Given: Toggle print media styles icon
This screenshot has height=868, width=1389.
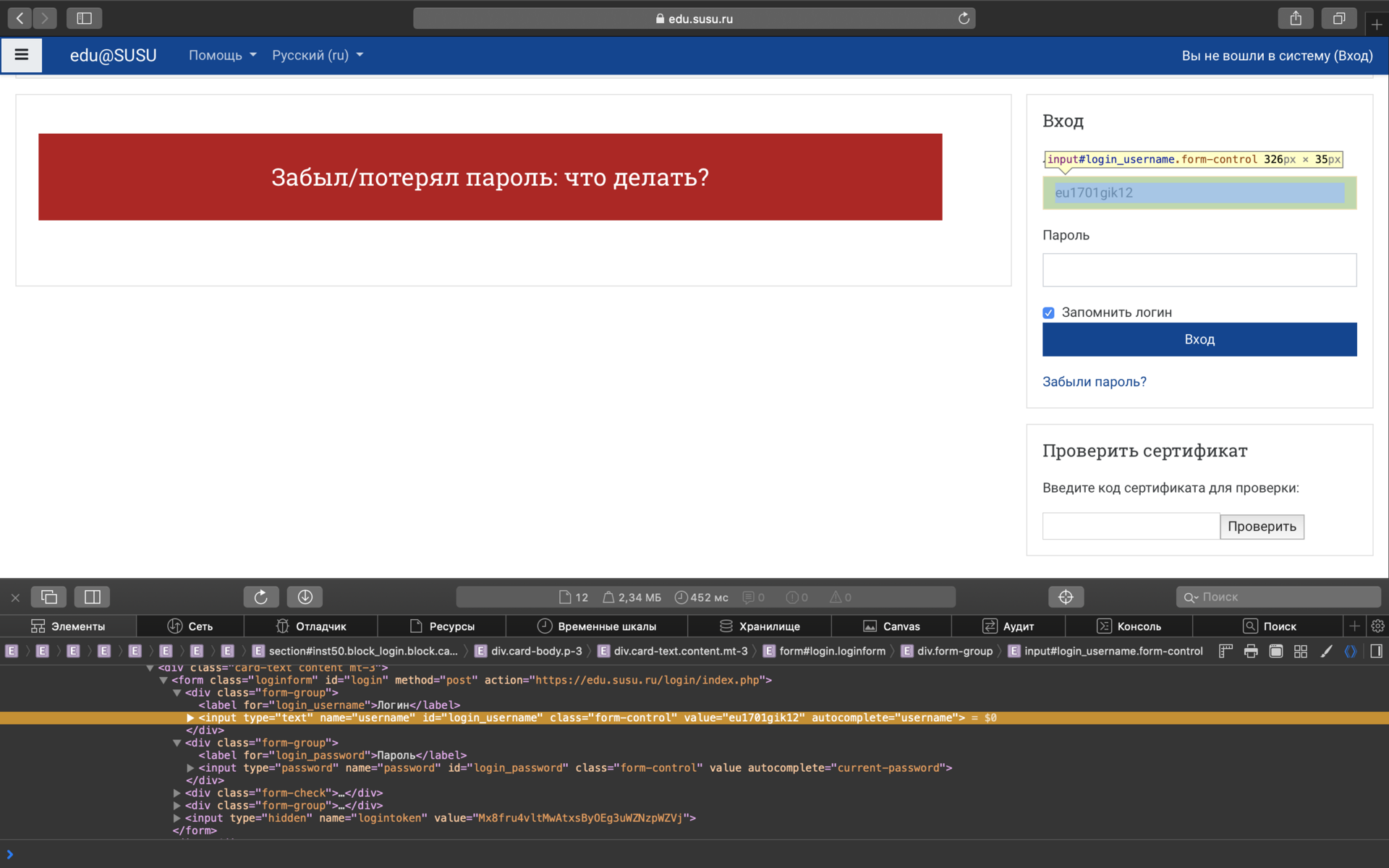Looking at the screenshot, I should (x=1251, y=651).
